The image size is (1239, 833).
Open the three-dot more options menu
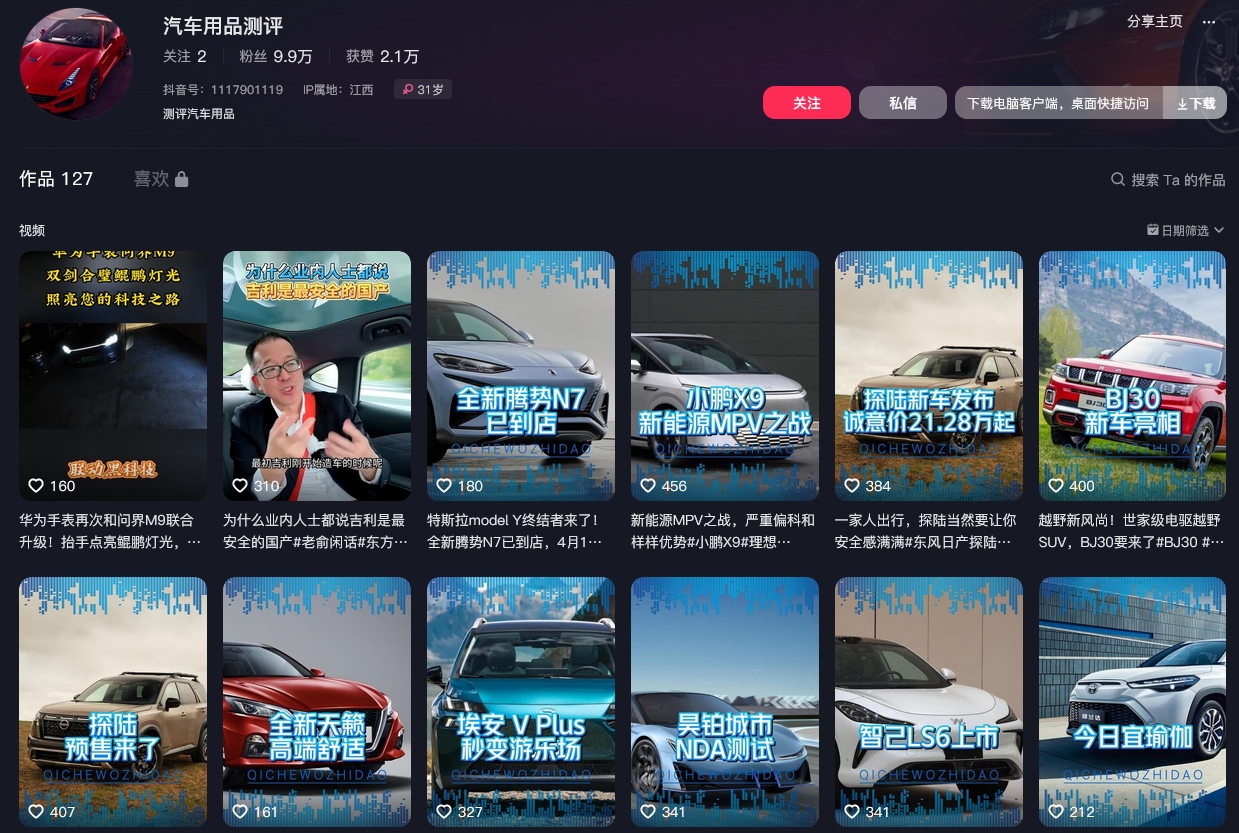tap(1208, 22)
